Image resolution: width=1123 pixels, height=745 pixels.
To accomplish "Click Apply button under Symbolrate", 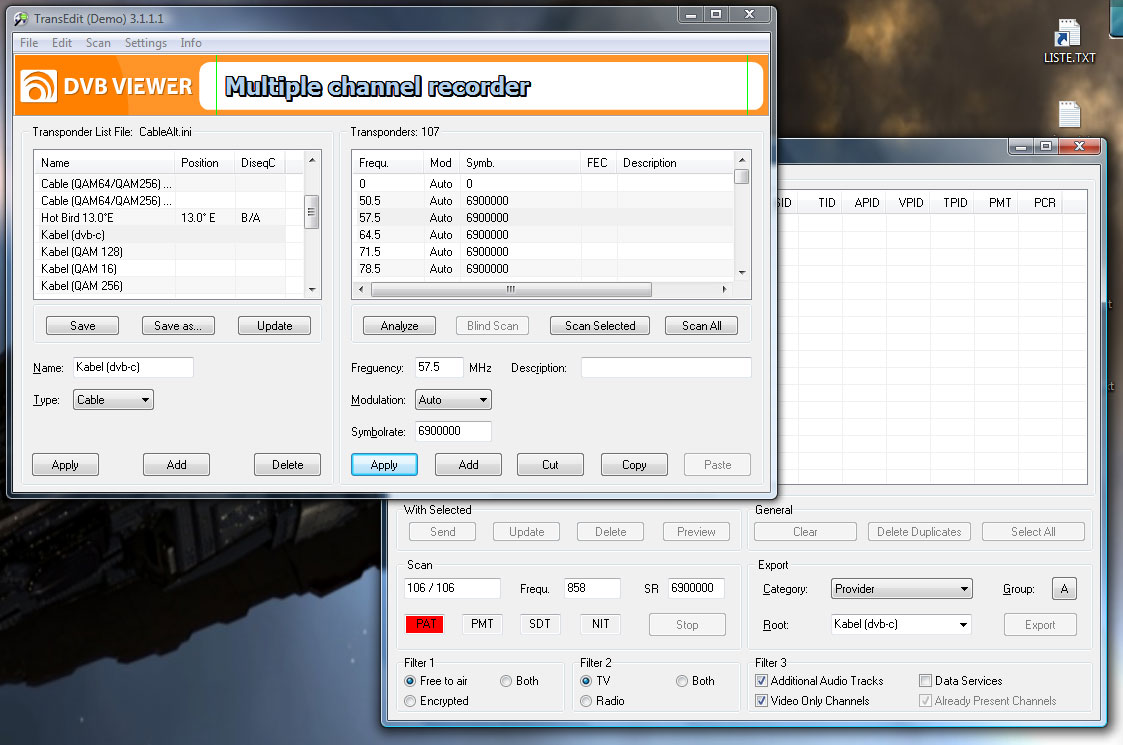I will pos(384,465).
